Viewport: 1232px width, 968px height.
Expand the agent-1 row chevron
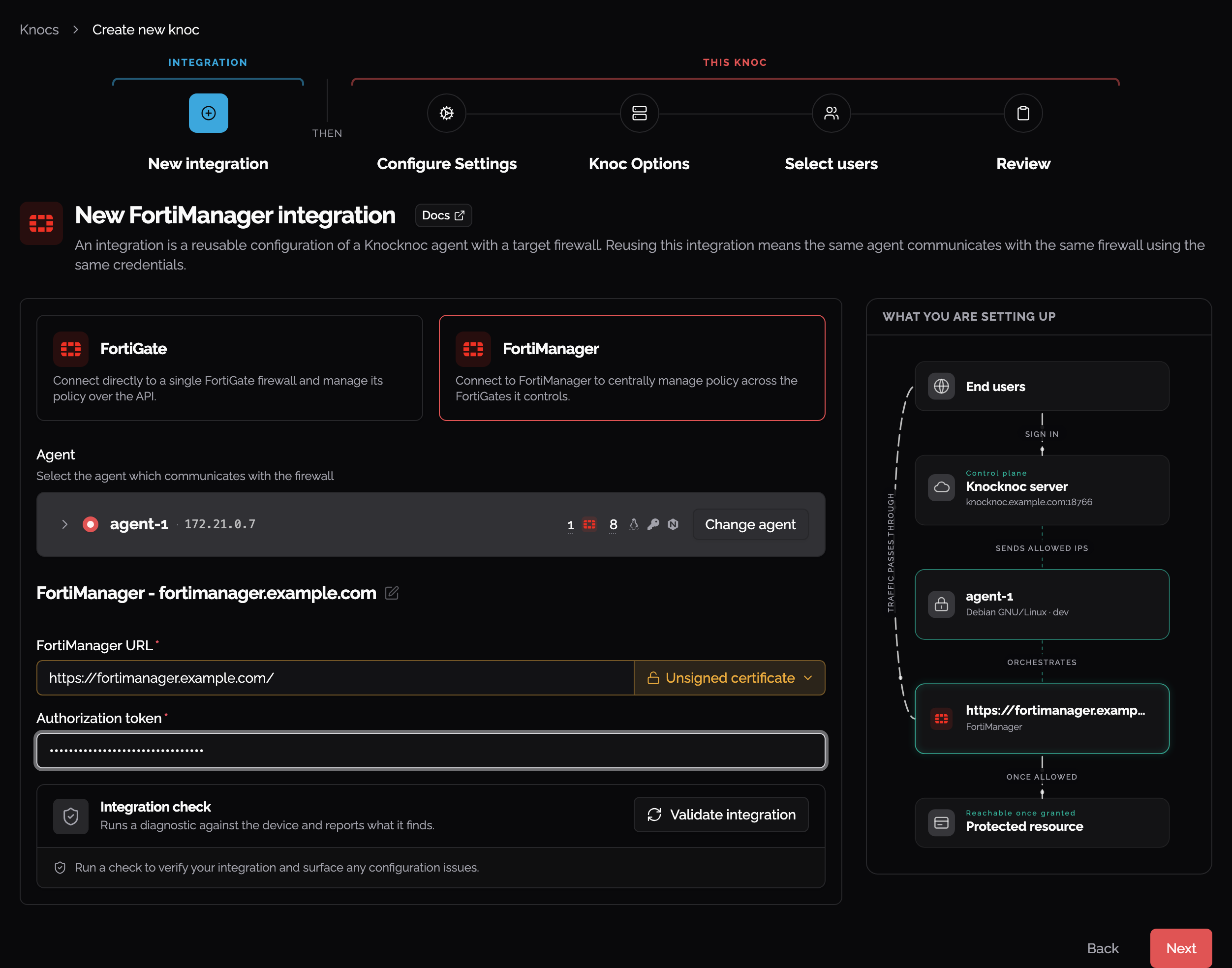point(64,524)
